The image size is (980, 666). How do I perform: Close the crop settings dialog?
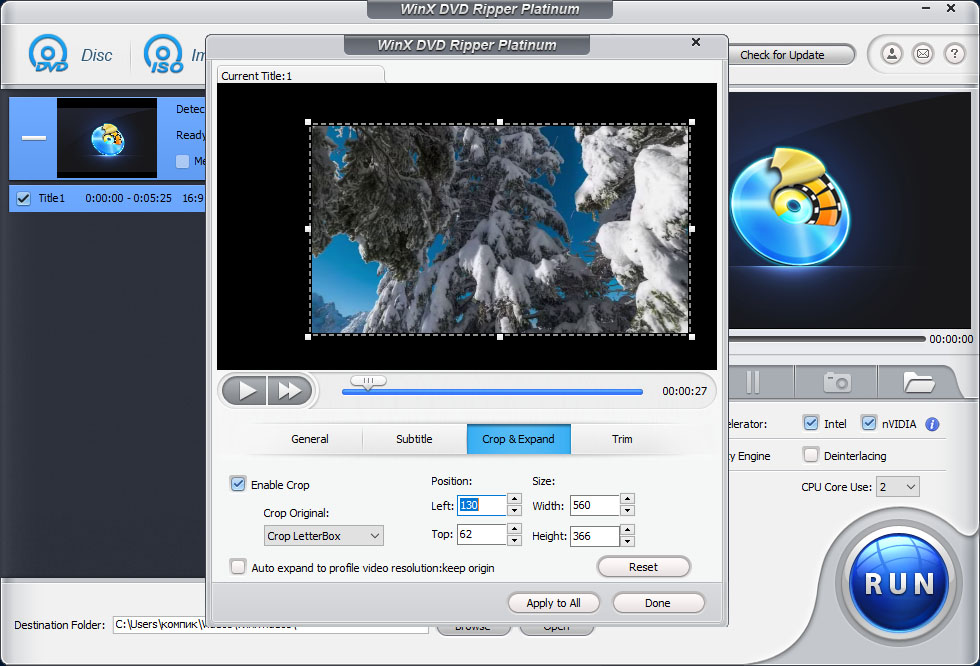(x=696, y=42)
